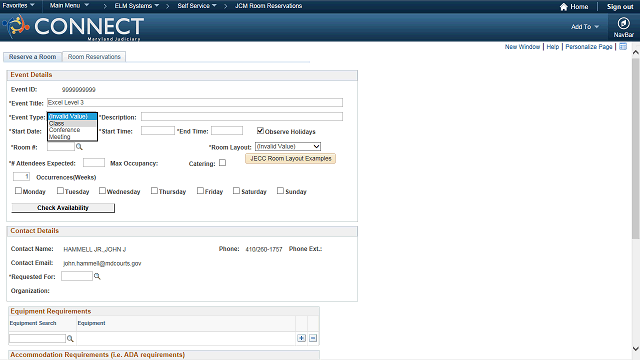Open New Window link
640x360 pixels.
point(522,47)
